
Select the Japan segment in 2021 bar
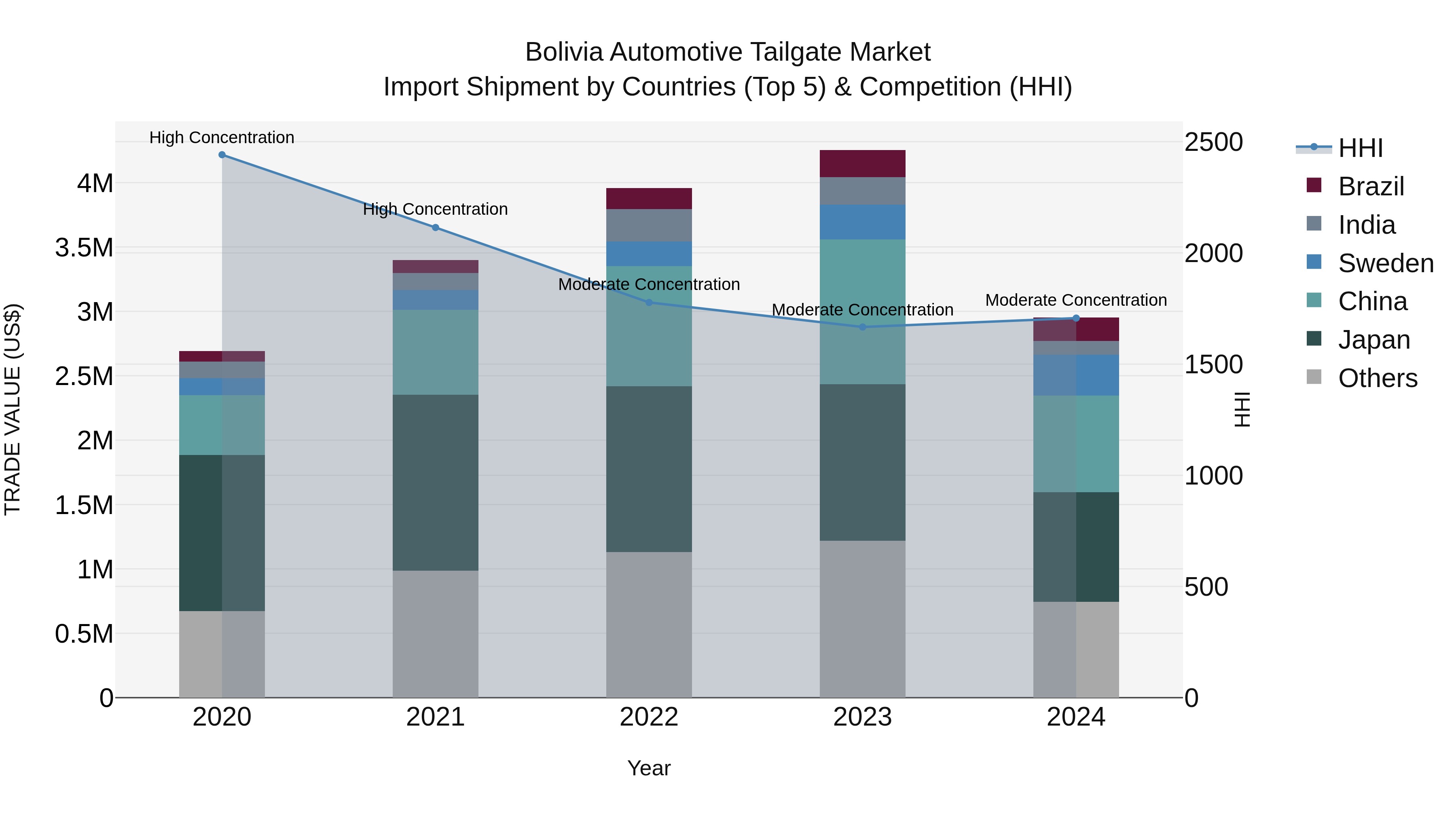(x=435, y=483)
